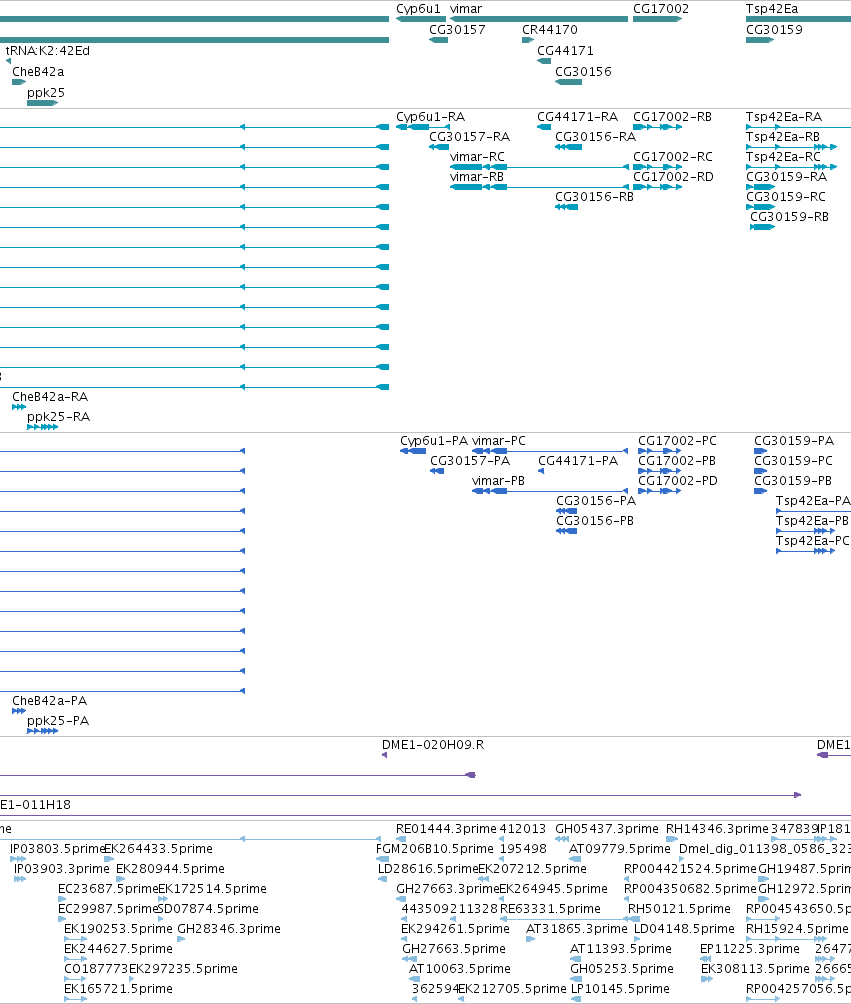851x1004 pixels.
Task: Click the CG30159-PA CDS label
Action: click(x=794, y=441)
